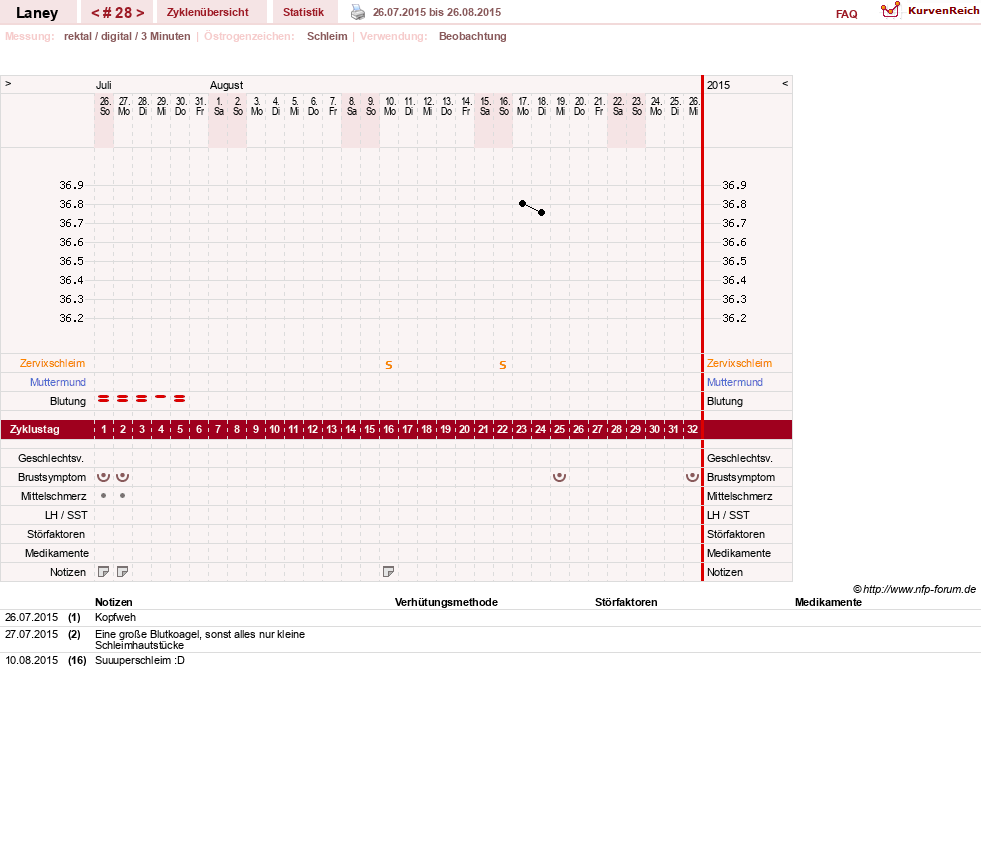Collapse chart using the right < arrow
Image resolution: width=981 pixels, height=855 pixels.
tap(785, 83)
